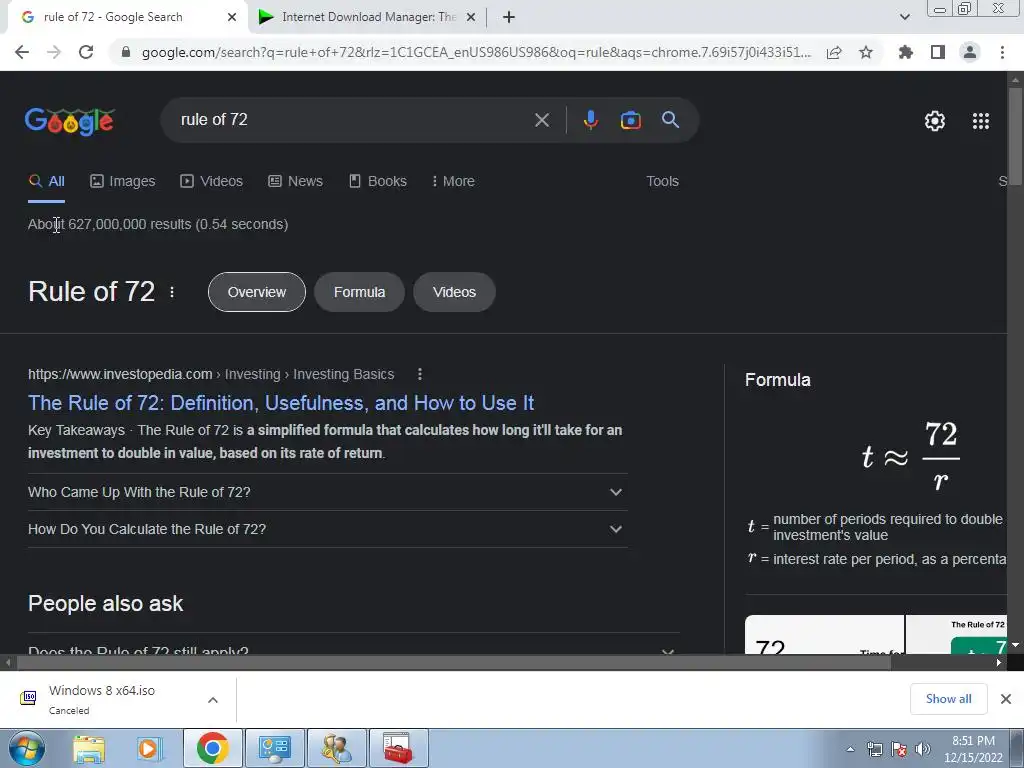Click the Google holiday logo
Viewport: 1024px width, 768px height.
point(70,121)
